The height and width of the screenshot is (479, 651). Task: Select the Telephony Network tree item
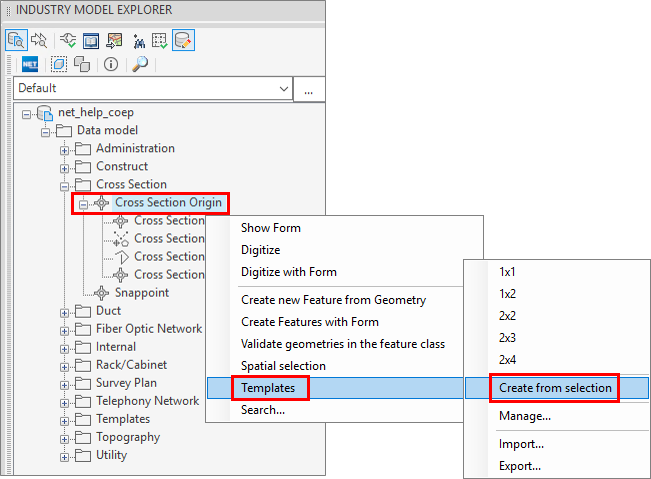(x=147, y=401)
